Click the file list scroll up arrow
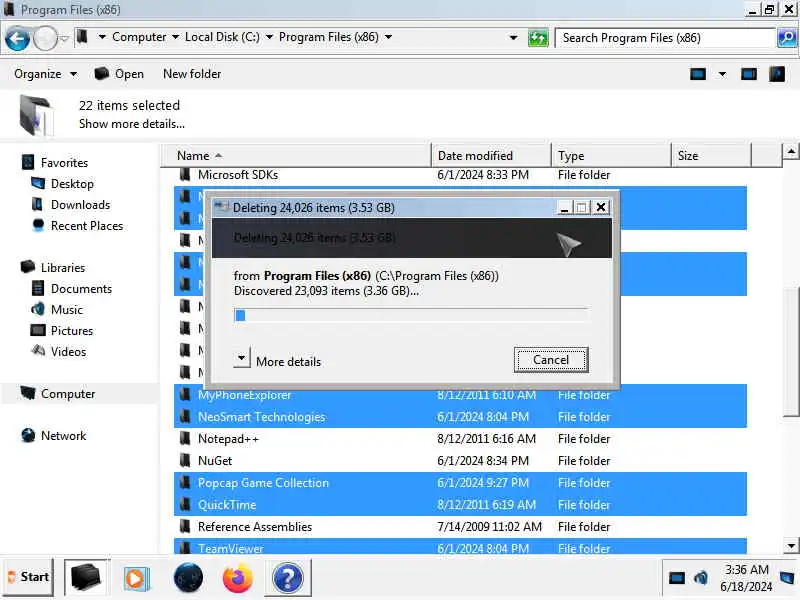The image size is (800, 600). pyautogui.click(x=791, y=152)
